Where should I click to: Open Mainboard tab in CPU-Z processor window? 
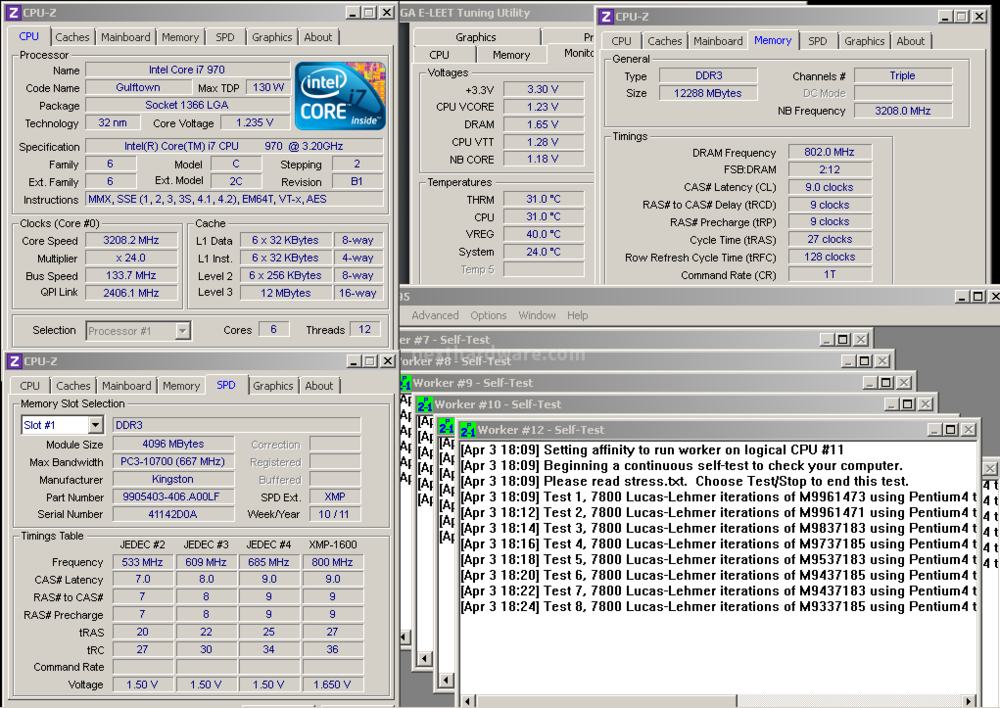coord(126,37)
